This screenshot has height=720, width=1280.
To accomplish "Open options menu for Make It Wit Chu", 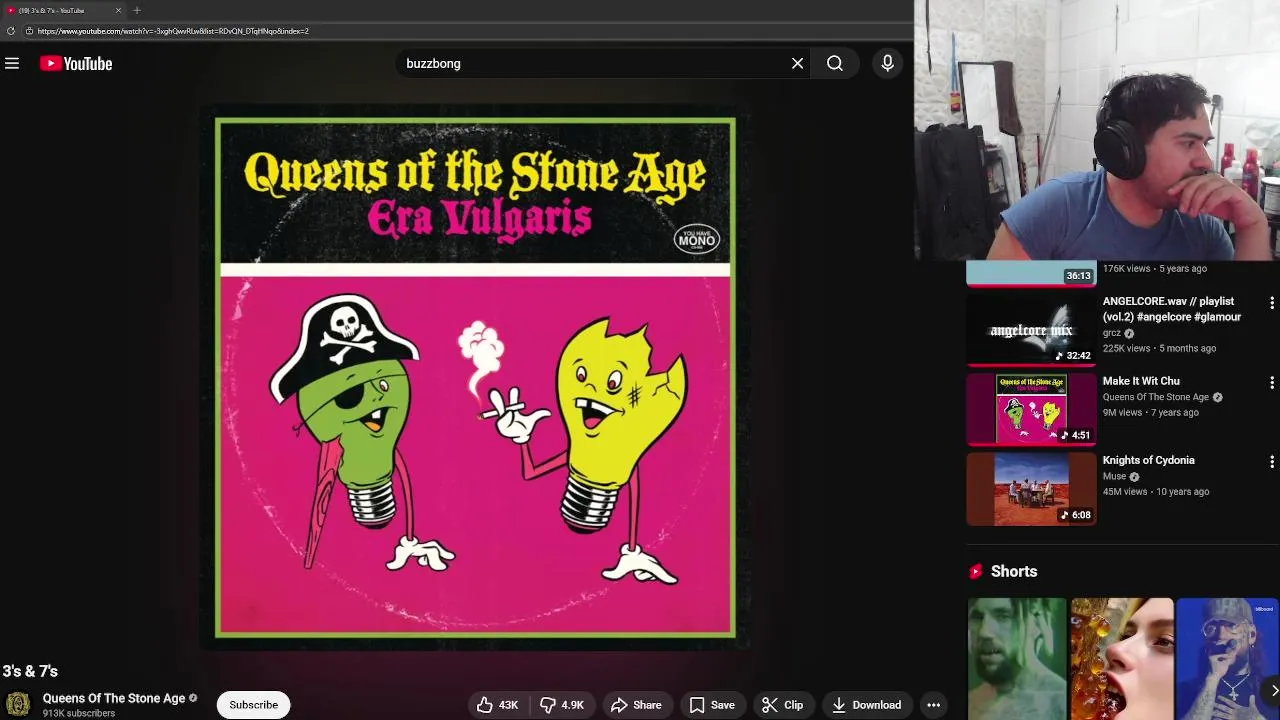I will point(1271,382).
